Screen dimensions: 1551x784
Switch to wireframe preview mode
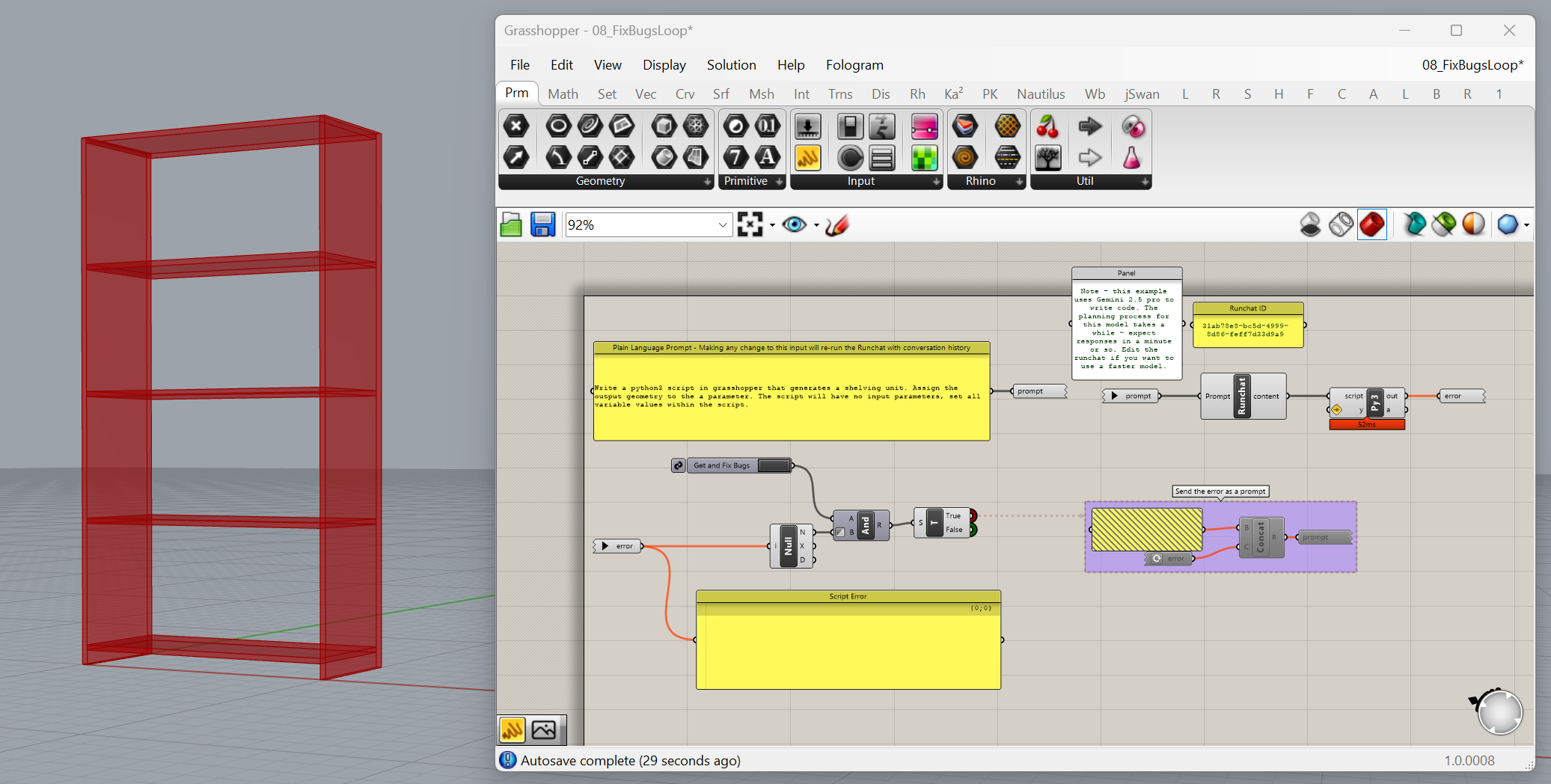pyautogui.click(x=1341, y=225)
